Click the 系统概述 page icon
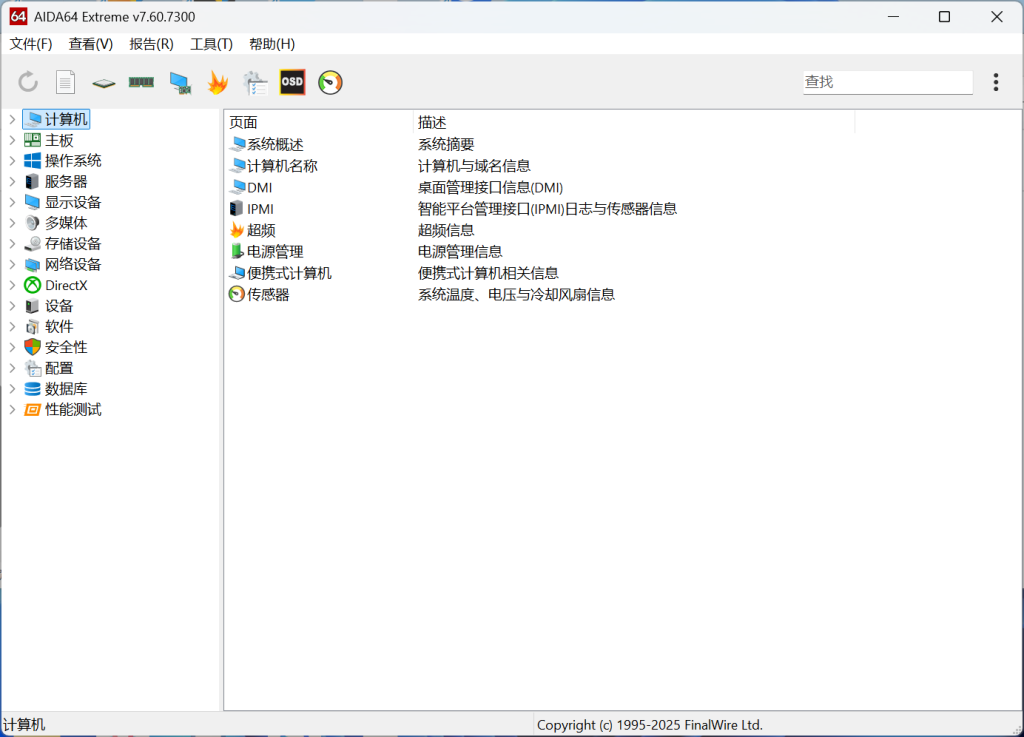1024x737 pixels. point(237,144)
